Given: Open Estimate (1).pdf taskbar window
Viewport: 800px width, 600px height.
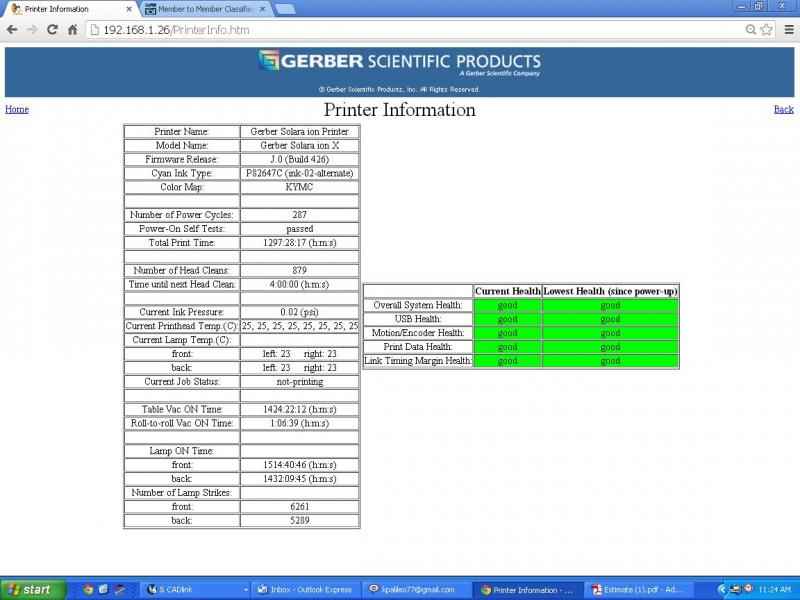Looking at the screenshot, I should tap(639, 590).
